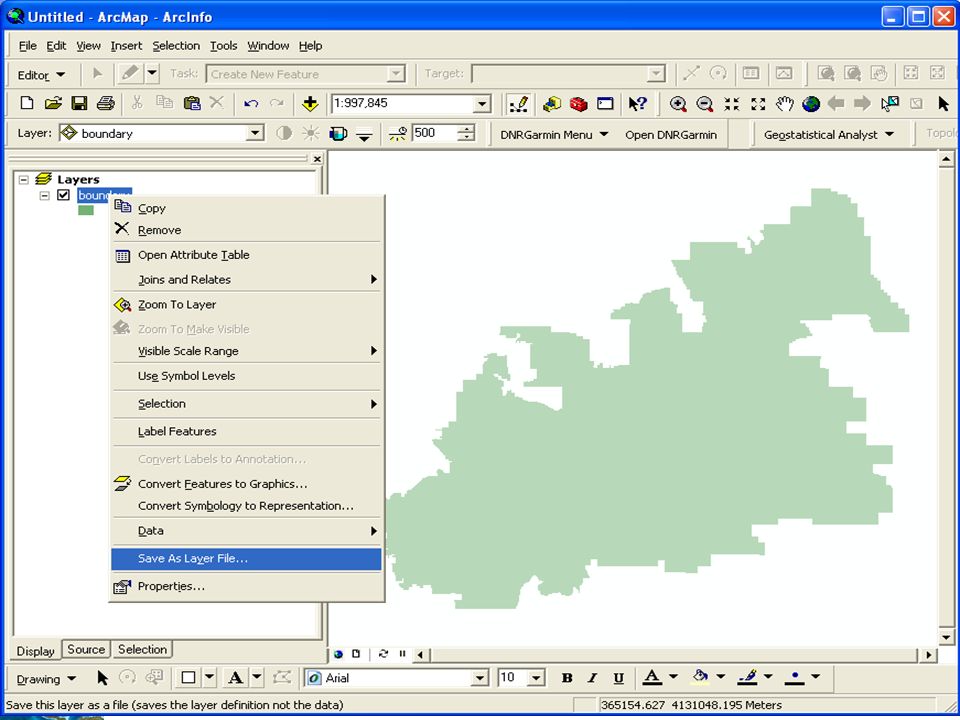Choose Save As Layer File from context menu
960x720 pixels.
click(246, 558)
